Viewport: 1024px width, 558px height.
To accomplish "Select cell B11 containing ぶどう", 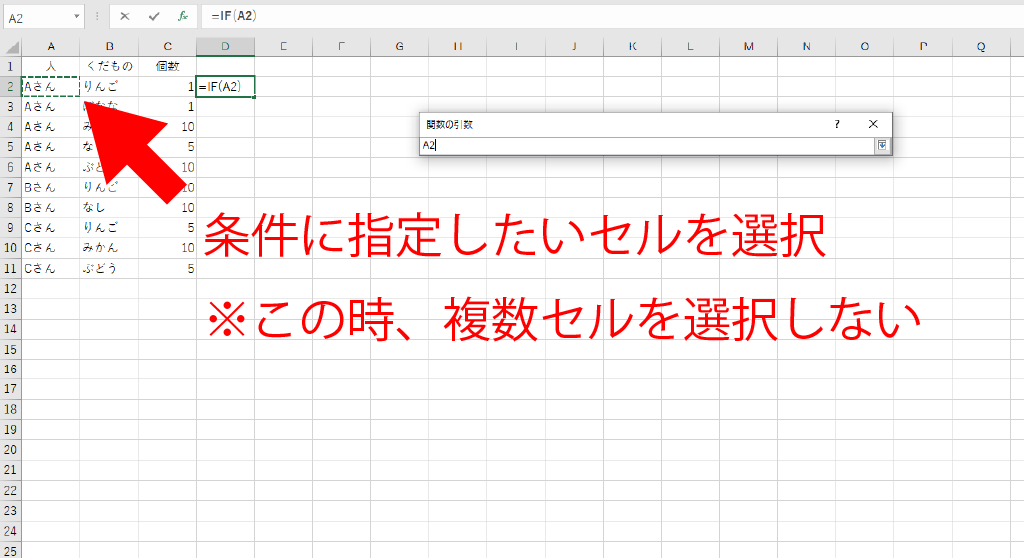I will pyautogui.click(x=109, y=268).
